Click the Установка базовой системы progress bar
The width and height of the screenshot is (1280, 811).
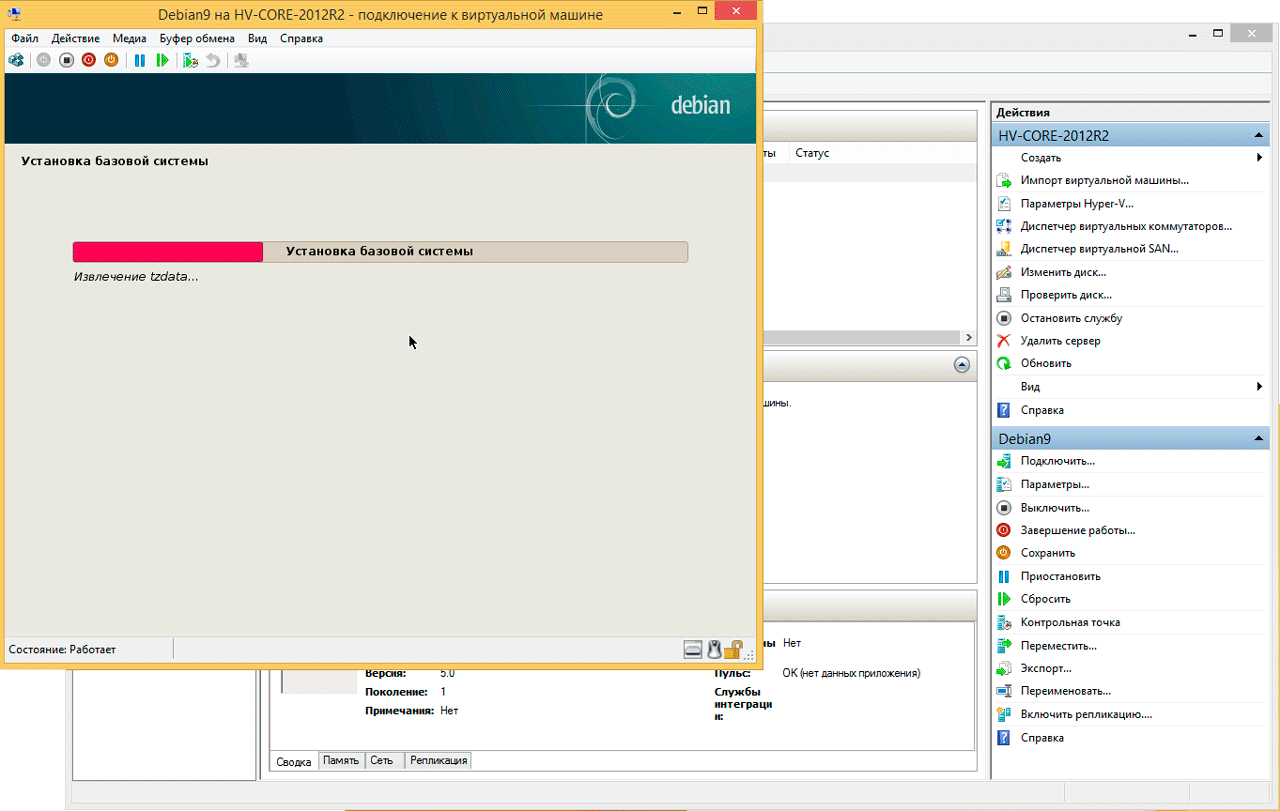pyautogui.click(x=380, y=252)
